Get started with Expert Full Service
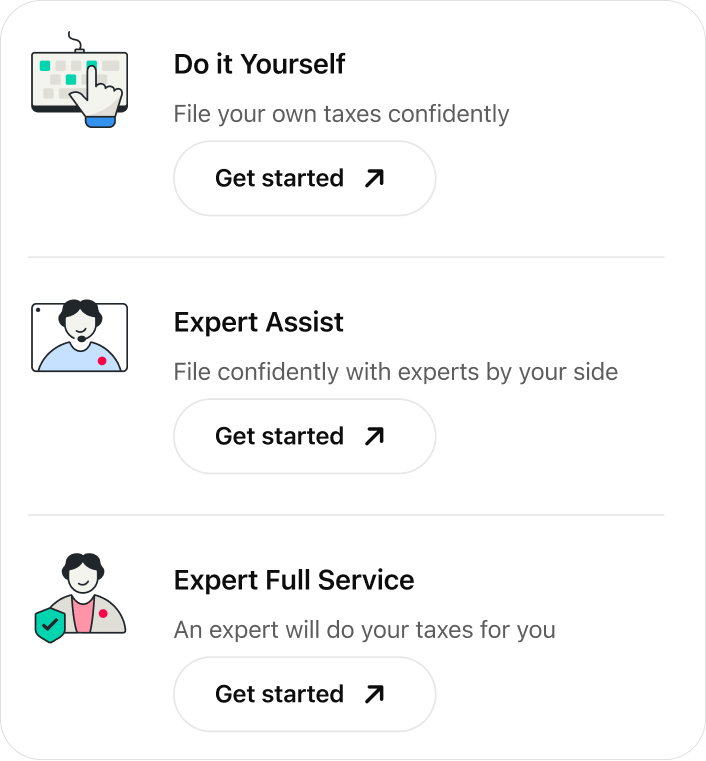The height and width of the screenshot is (761, 706). coord(304,695)
